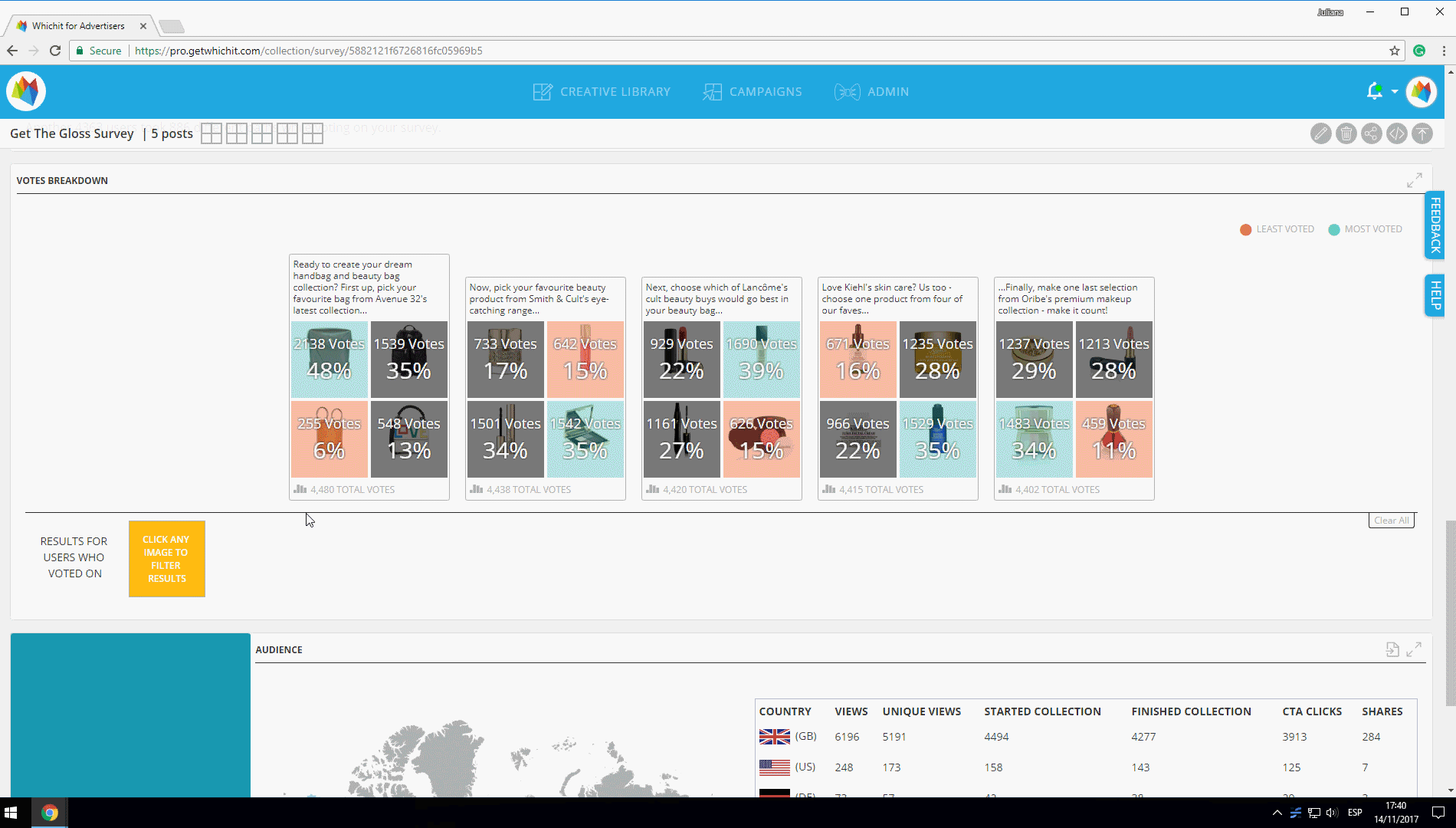Select the first post grid icon
Image resolution: width=1456 pixels, height=828 pixels.
(212, 133)
